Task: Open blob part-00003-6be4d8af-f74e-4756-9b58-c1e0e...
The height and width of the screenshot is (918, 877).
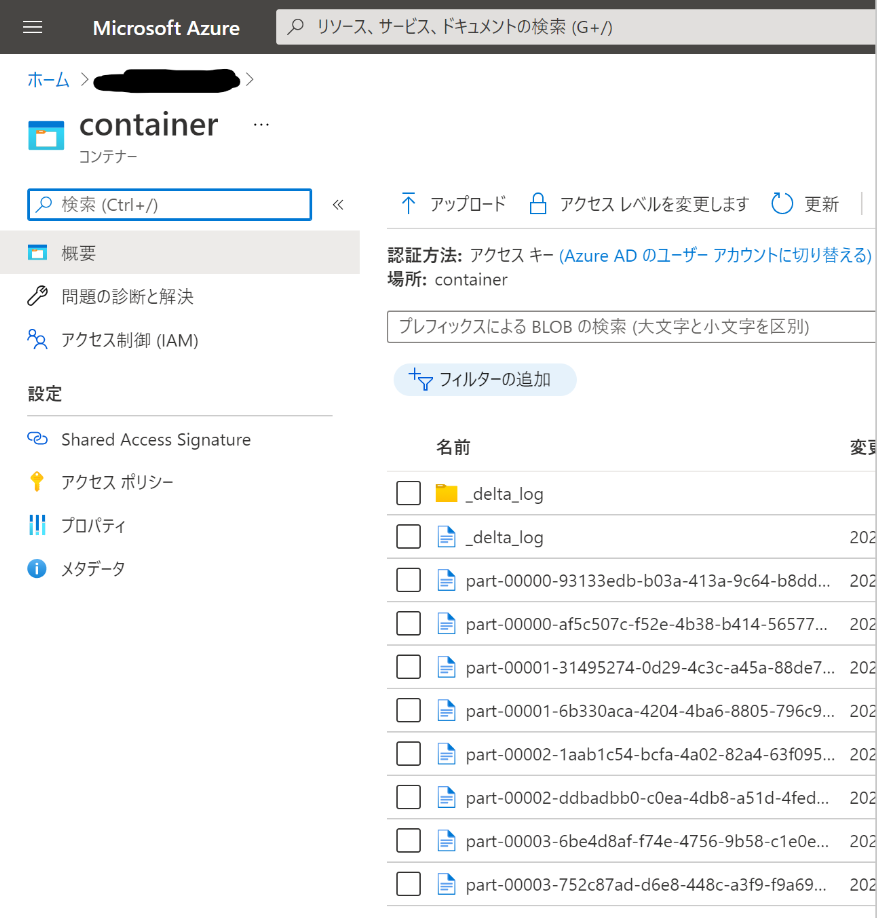Action: 647,841
